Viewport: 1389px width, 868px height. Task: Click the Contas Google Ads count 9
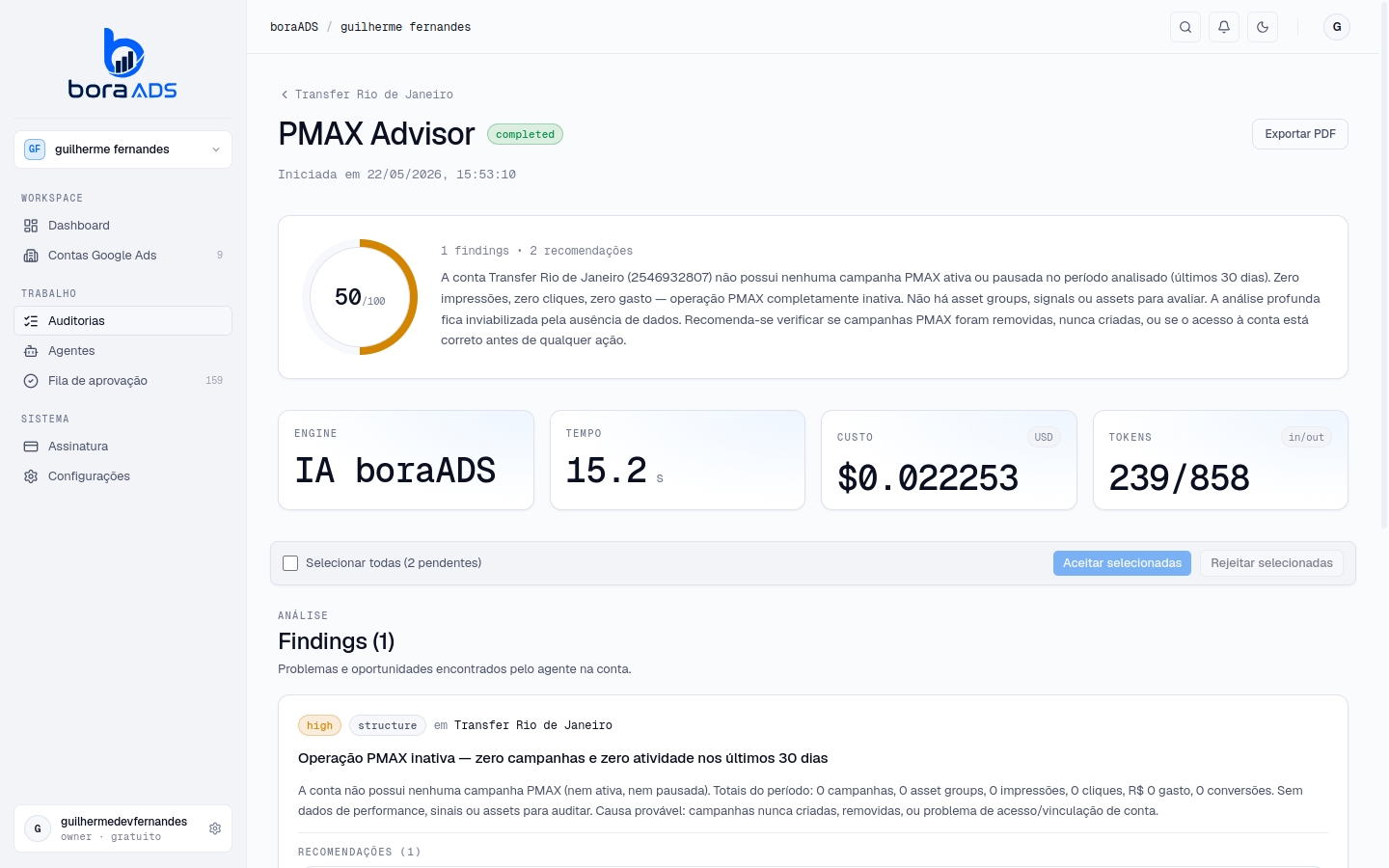[x=220, y=256]
